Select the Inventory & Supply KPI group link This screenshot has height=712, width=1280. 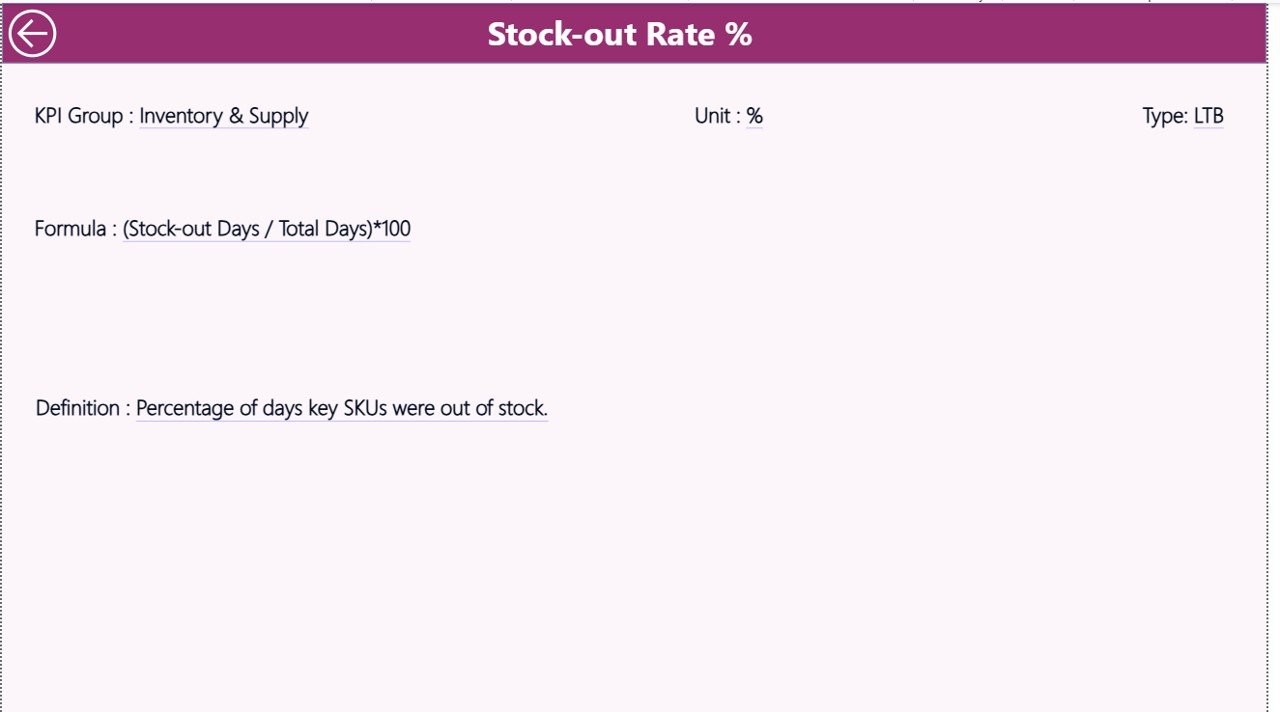coord(223,116)
